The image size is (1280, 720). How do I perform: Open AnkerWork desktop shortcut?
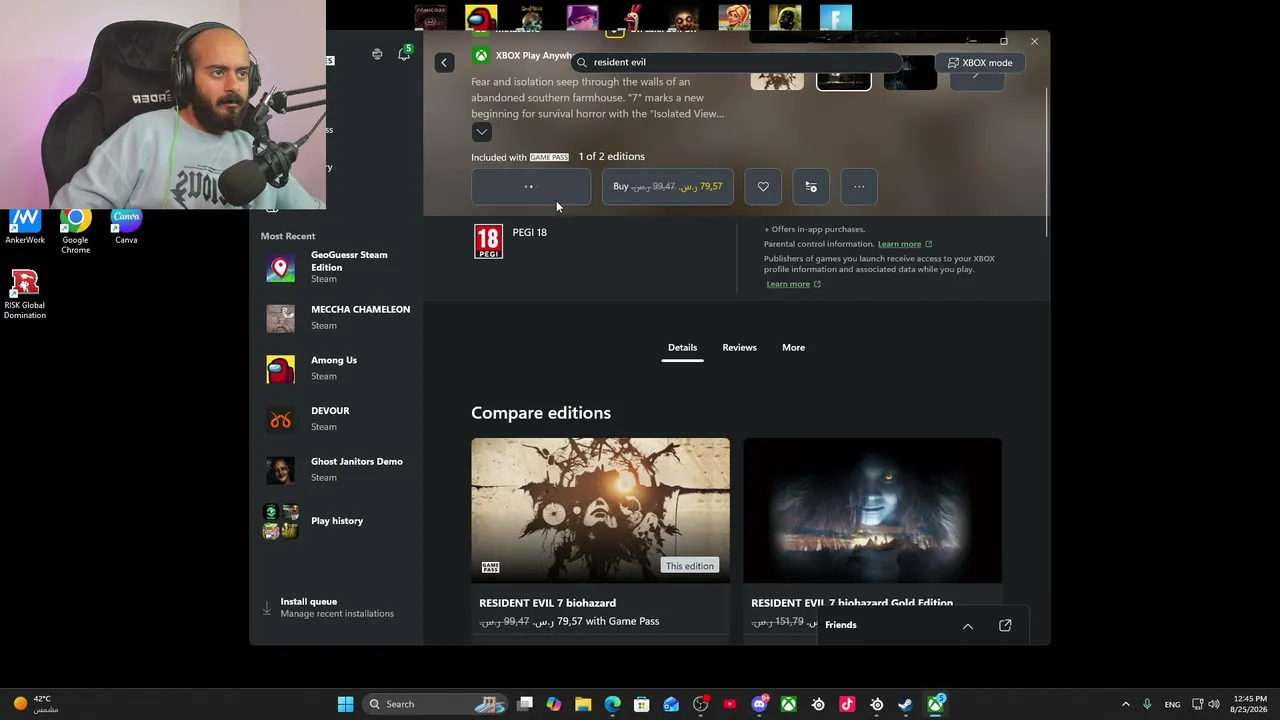coord(25,227)
